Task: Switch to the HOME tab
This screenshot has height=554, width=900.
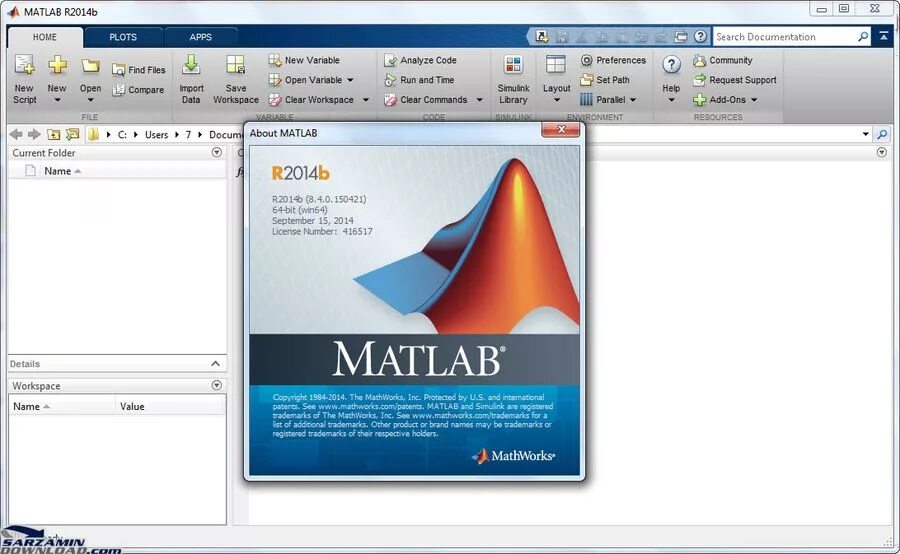Action: [x=45, y=37]
